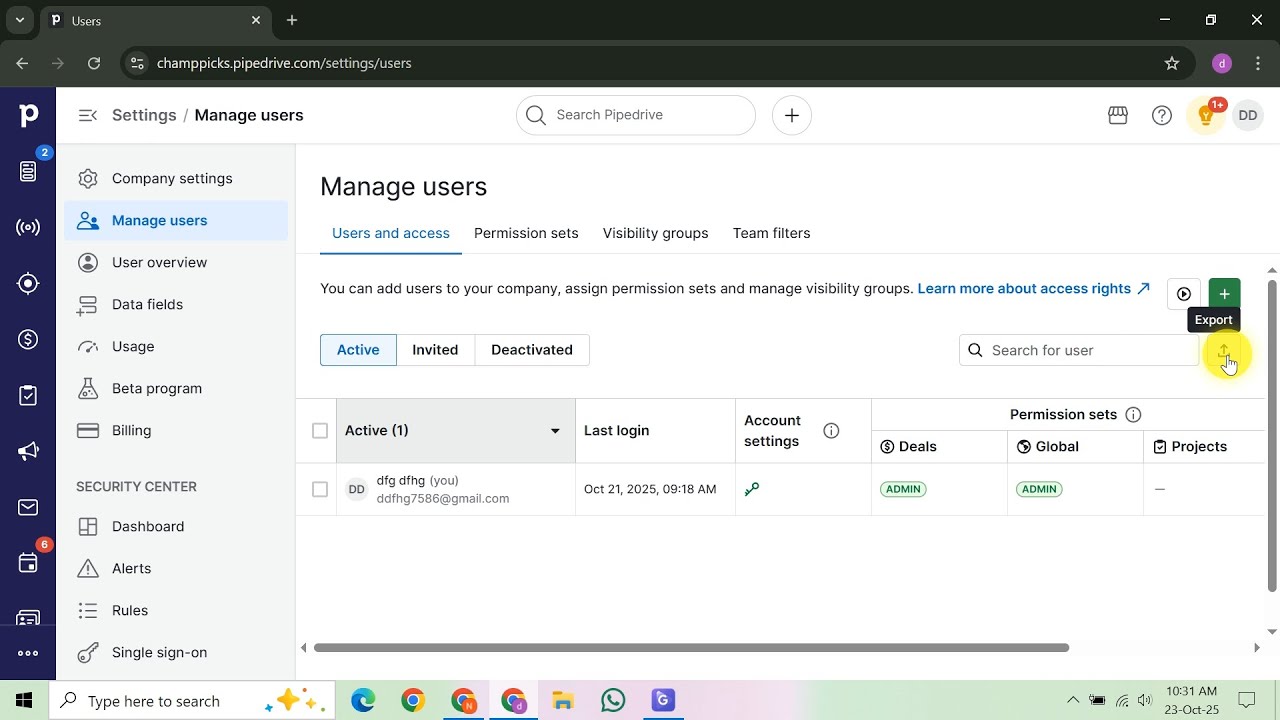Open Pipedrive logo home icon
The width and height of the screenshot is (1280, 720).
pyautogui.click(x=28, y=115)
